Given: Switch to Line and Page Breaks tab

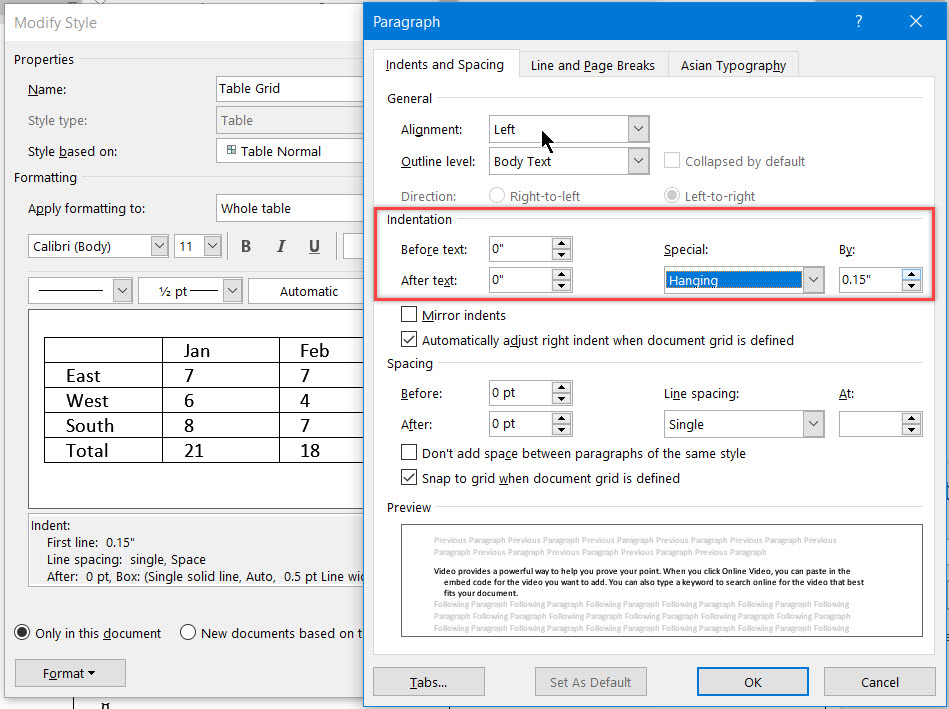Looking at the screenshot, I should [593, 65].
